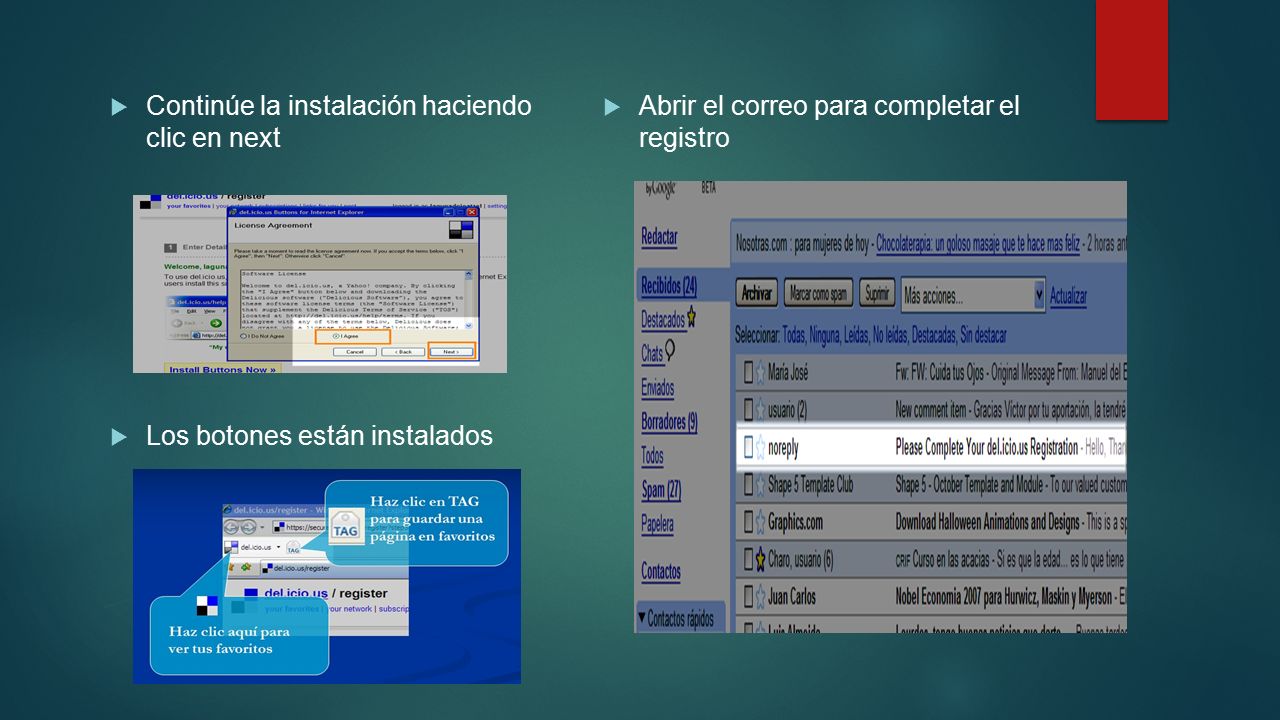The height and width of the screenshot is (720, 1280).
Task: Click the Marcar como spam button
Action: tap(818, 294)
